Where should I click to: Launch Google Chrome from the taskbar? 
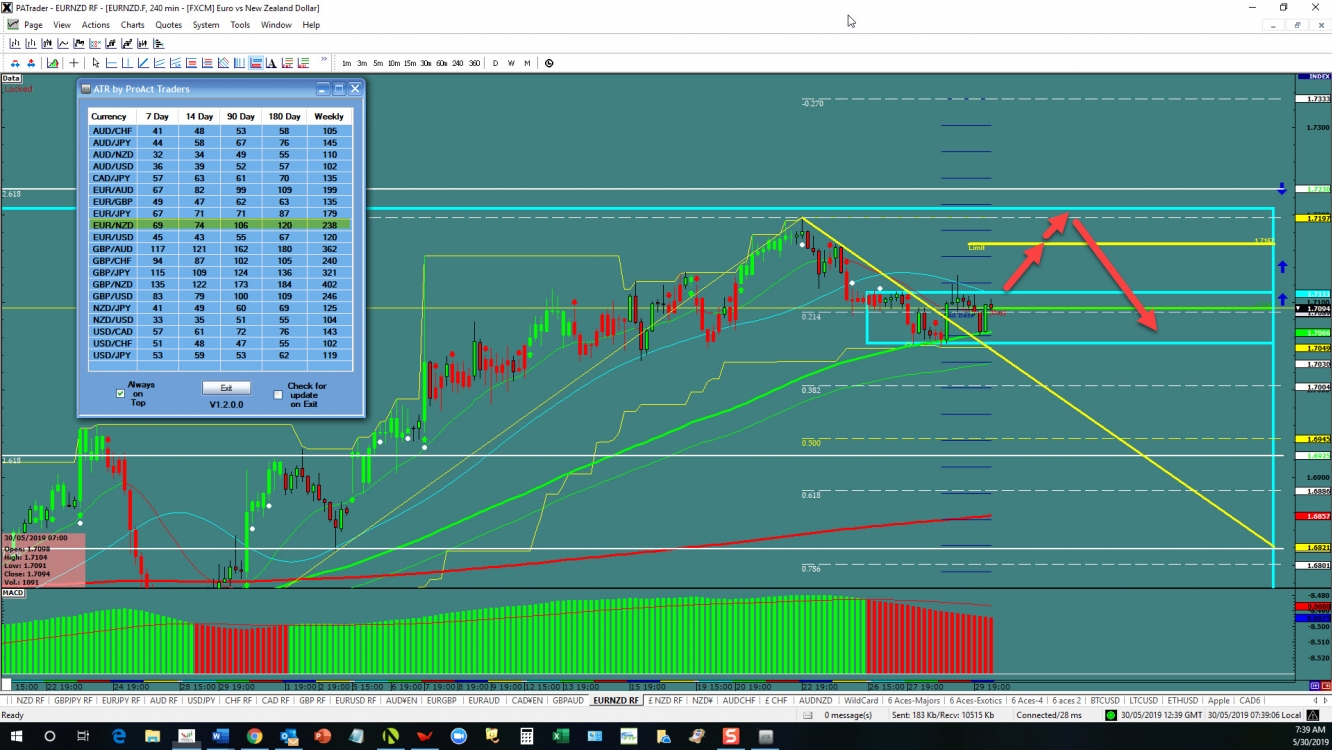coord(254,736)
